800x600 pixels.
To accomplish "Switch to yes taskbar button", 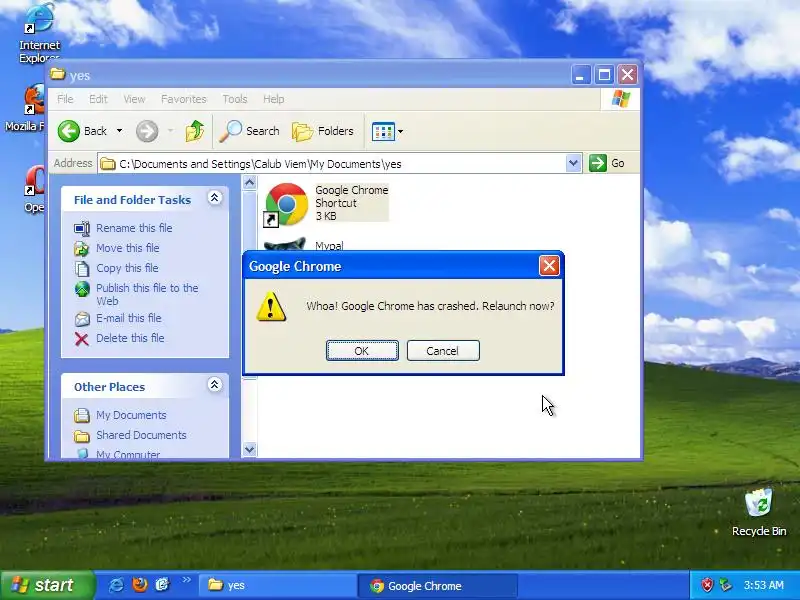I will click(x=276, y=585).
